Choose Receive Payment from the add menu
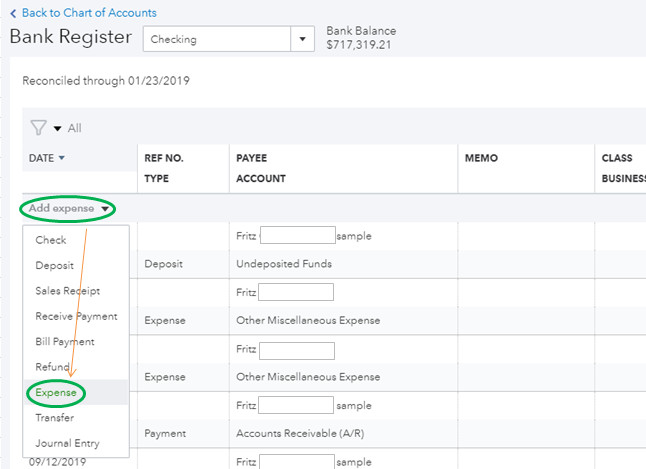 click(76, 317)
